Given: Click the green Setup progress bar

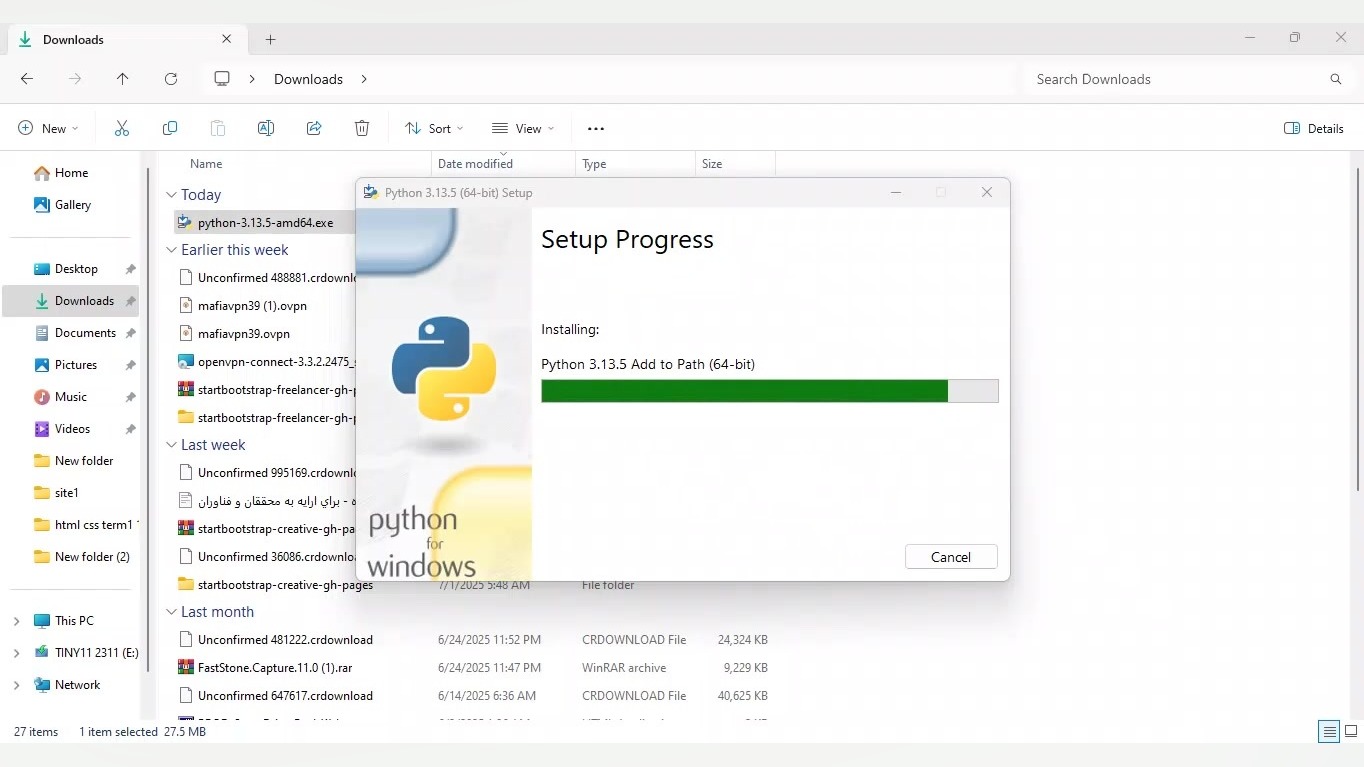Looking at the screenshot, I should click(x=770, y=391).
